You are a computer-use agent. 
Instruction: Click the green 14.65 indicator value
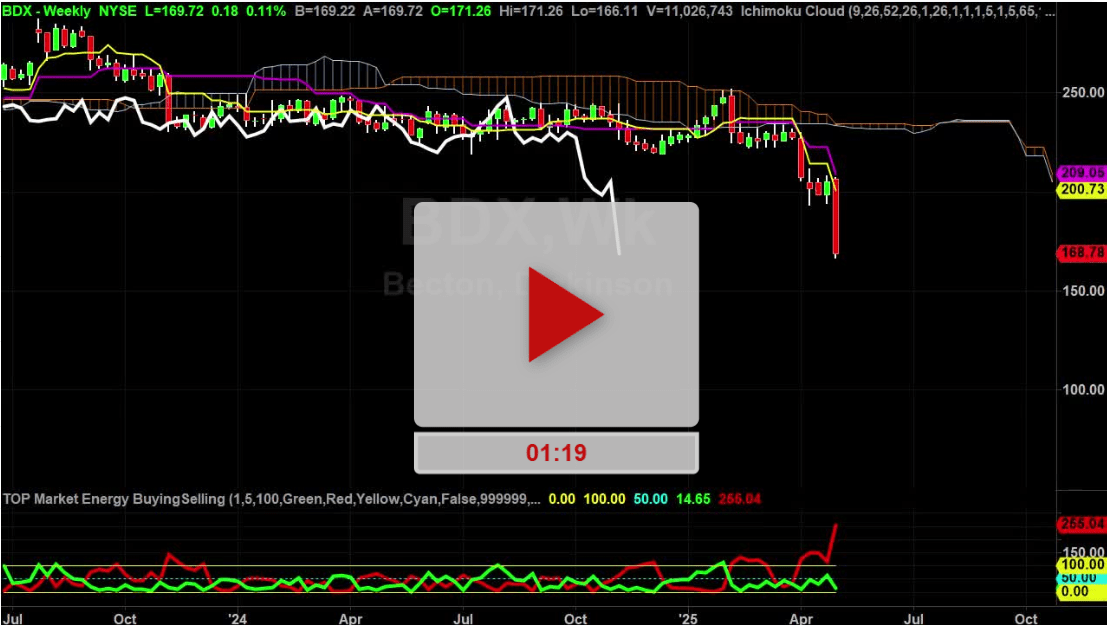(x=693, y=499)
